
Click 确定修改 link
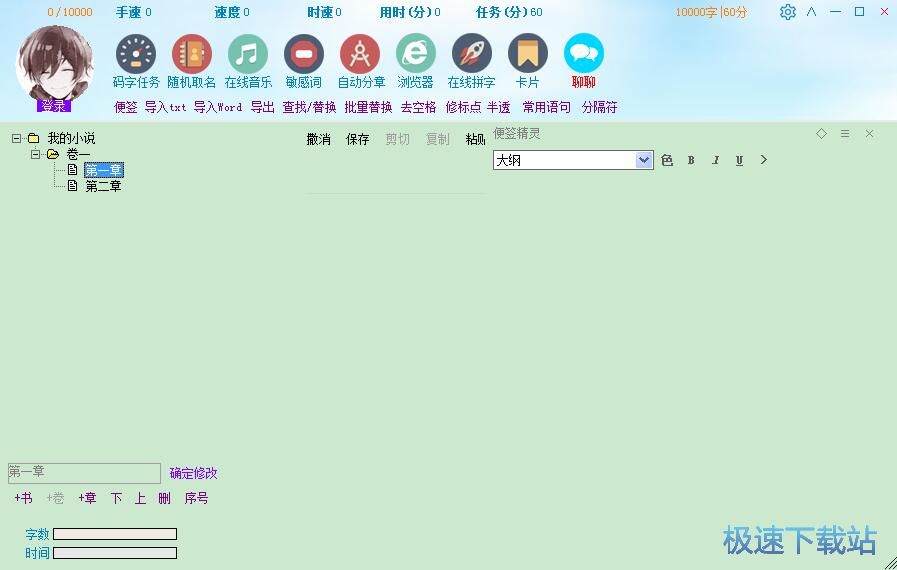[193, 473]
